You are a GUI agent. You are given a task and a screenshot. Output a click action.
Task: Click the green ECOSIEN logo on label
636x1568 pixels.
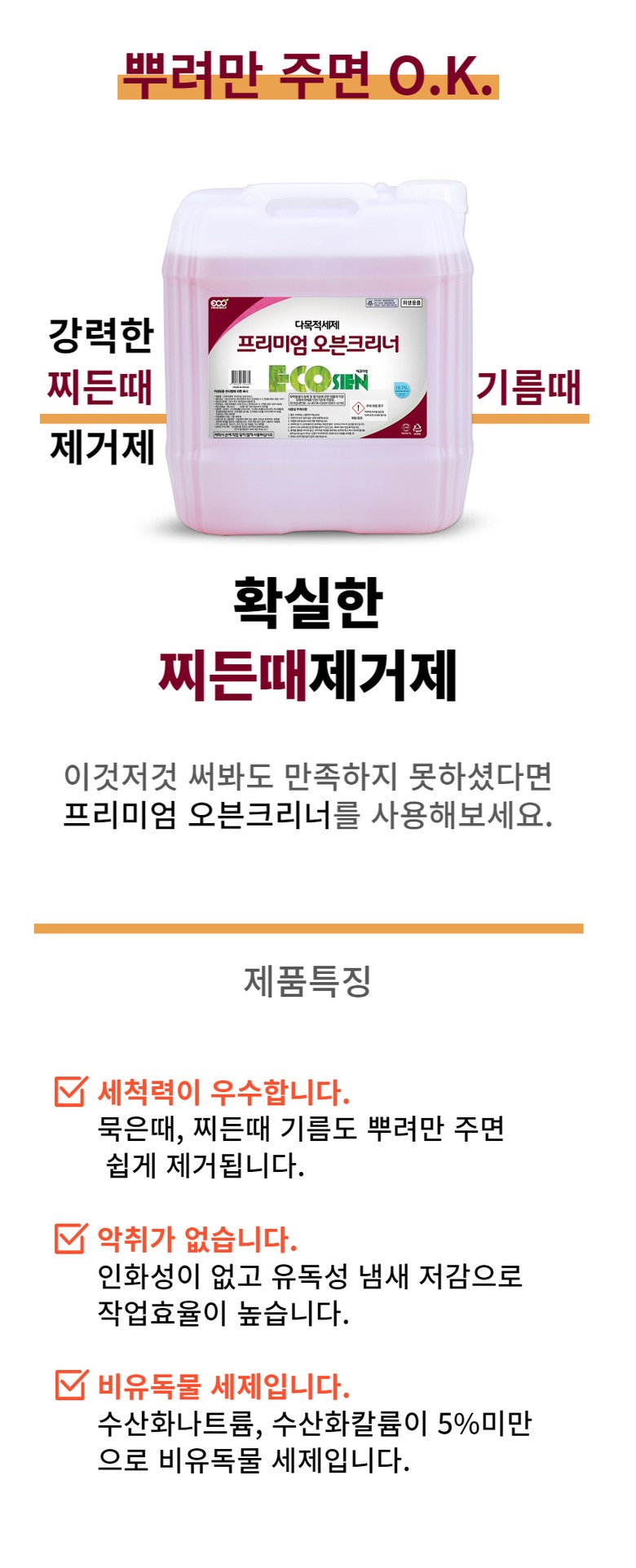click(x=318, y=378)
